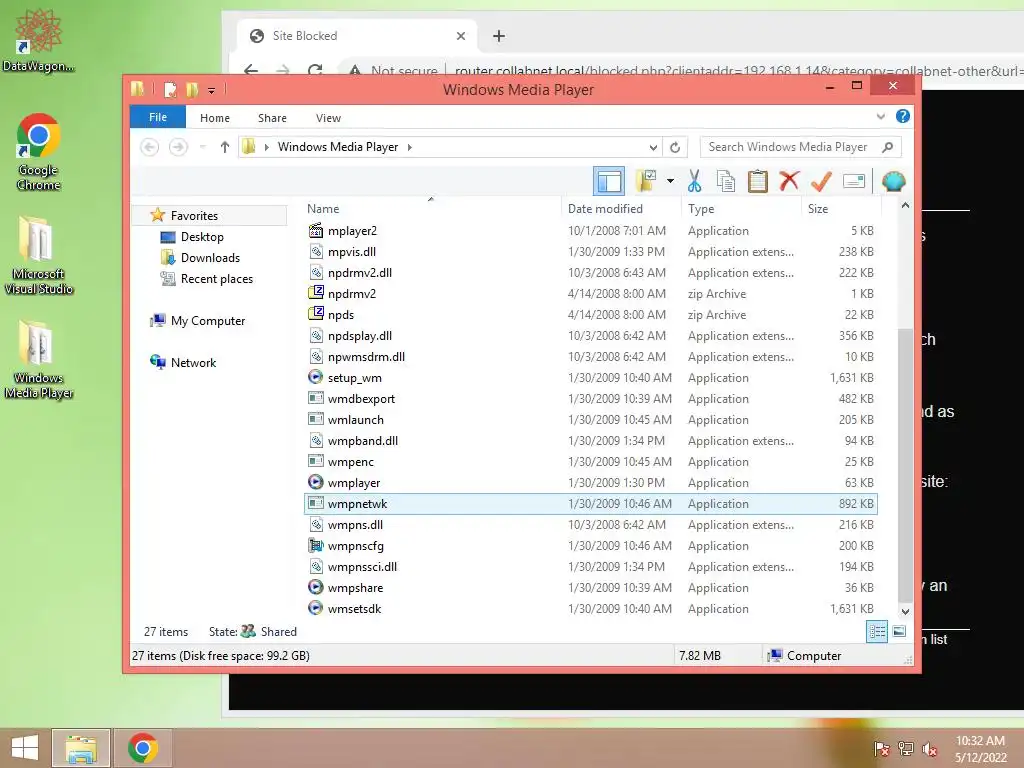Switch to large thumbnails view icon
Image resolution: width=1024 pixels, height=768 pixels.
click(x=899, y=632)
